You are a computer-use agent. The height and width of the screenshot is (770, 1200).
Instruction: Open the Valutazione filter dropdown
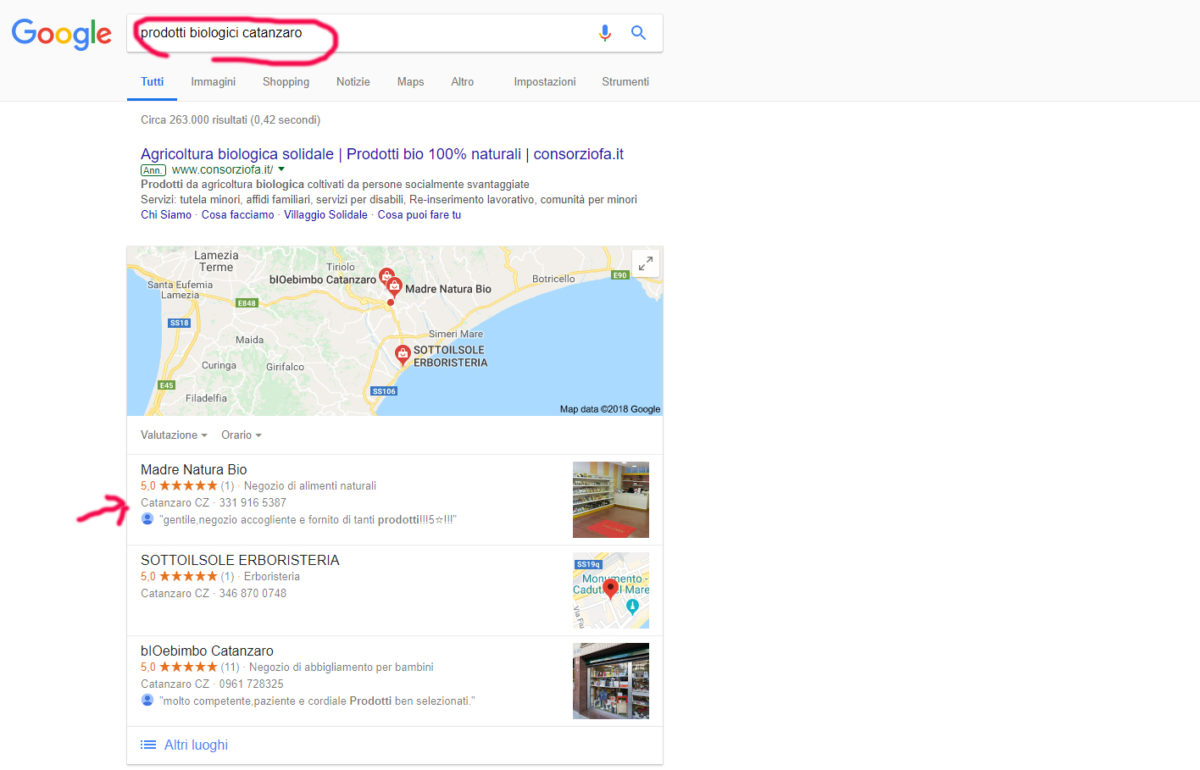174,435
